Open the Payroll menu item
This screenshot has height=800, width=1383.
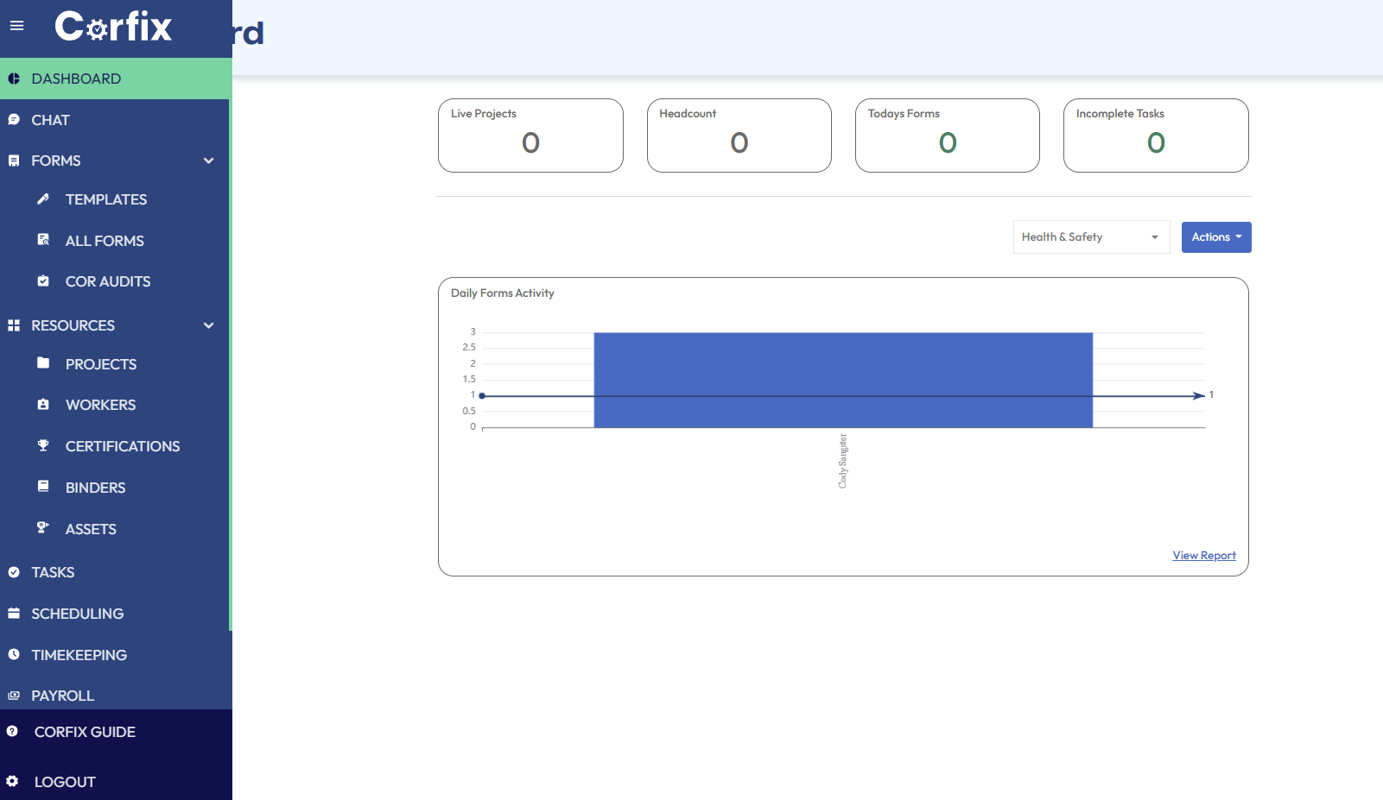click(62, 695)
